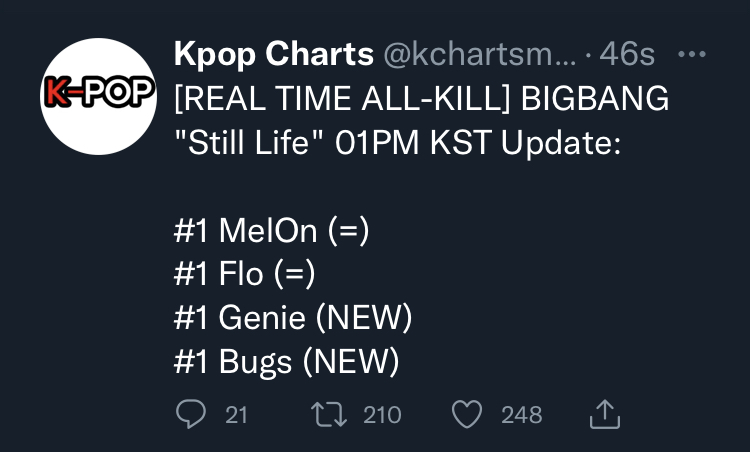View the 248 likes count
Image resolution: width=750 pixels, height=452 pixels.
tap(521, 415)
